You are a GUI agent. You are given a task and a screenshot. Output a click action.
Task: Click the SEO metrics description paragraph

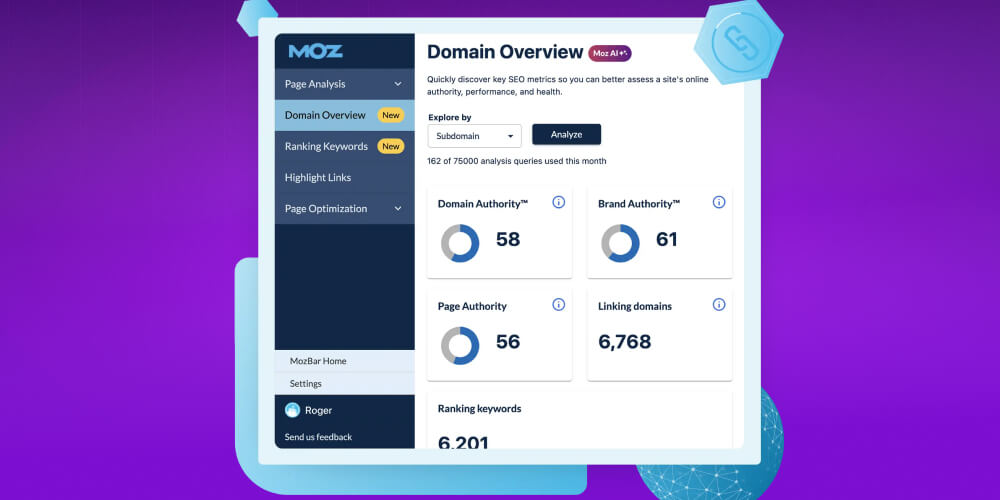coord(568,86)
